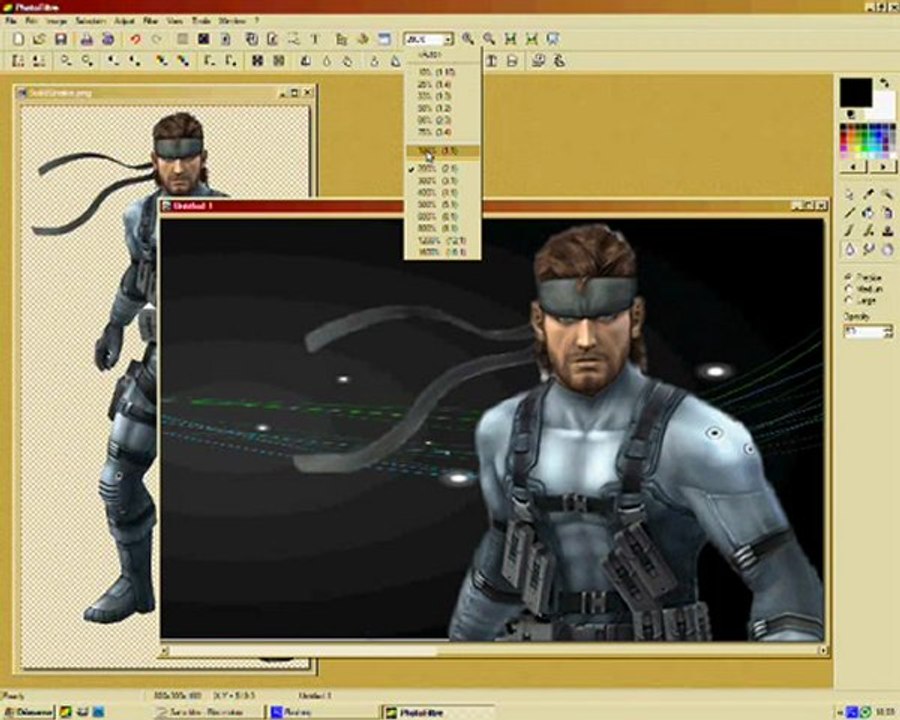Image resolution: width=900 pixels, height=720 pixels.
Task: Open the Window menu
Action: coord(232,21)
